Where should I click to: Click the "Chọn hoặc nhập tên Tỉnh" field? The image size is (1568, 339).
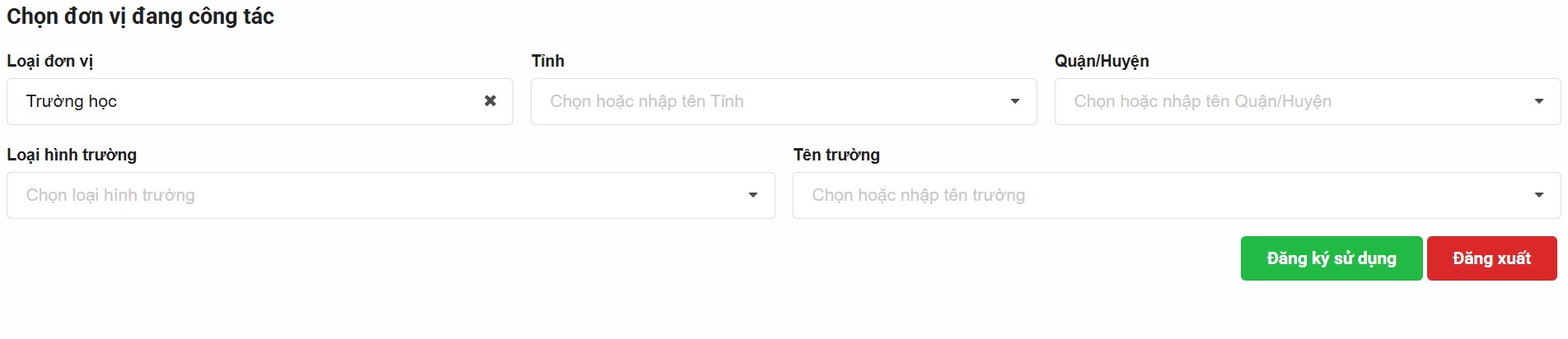(x=647, y=101)
